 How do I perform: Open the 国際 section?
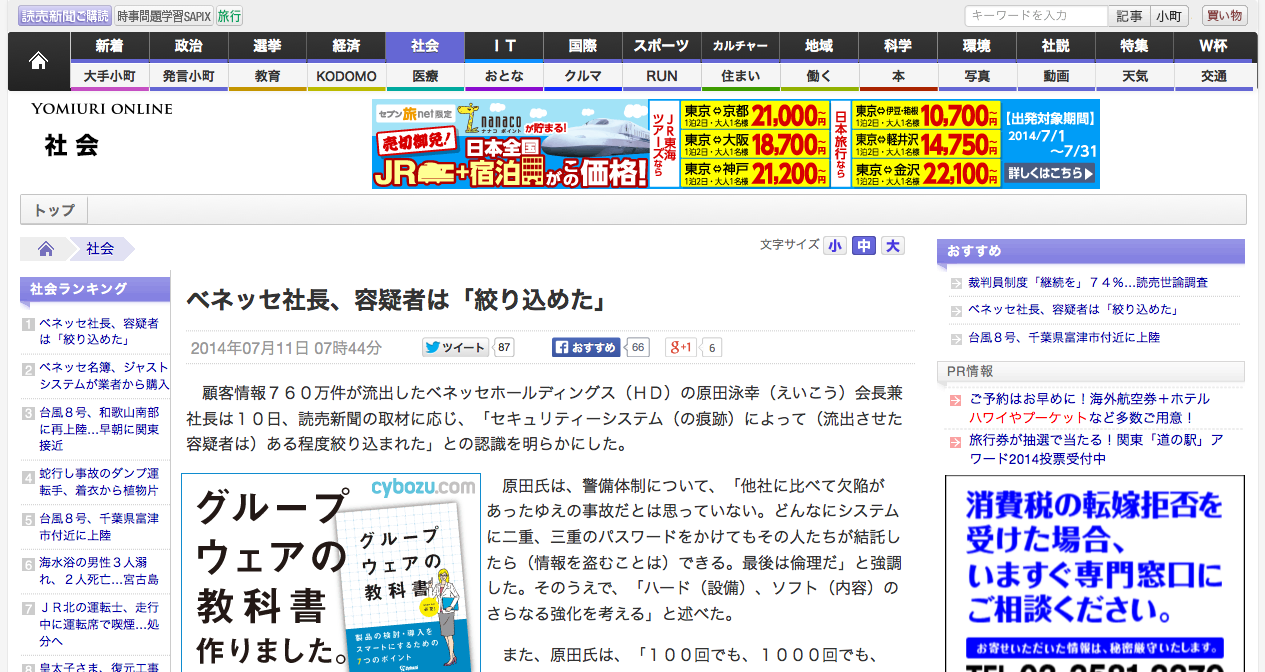pos(583,46)
